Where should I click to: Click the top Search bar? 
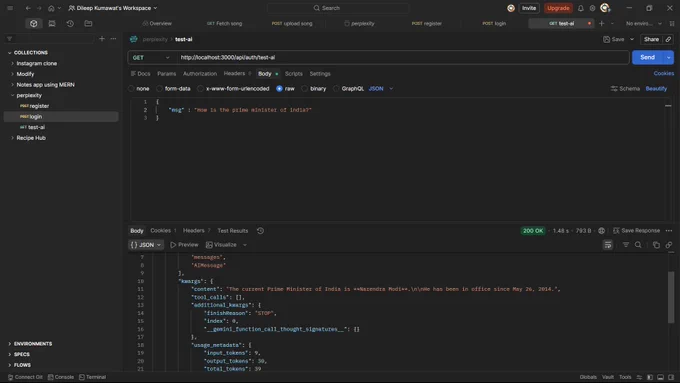pos(338,8)
